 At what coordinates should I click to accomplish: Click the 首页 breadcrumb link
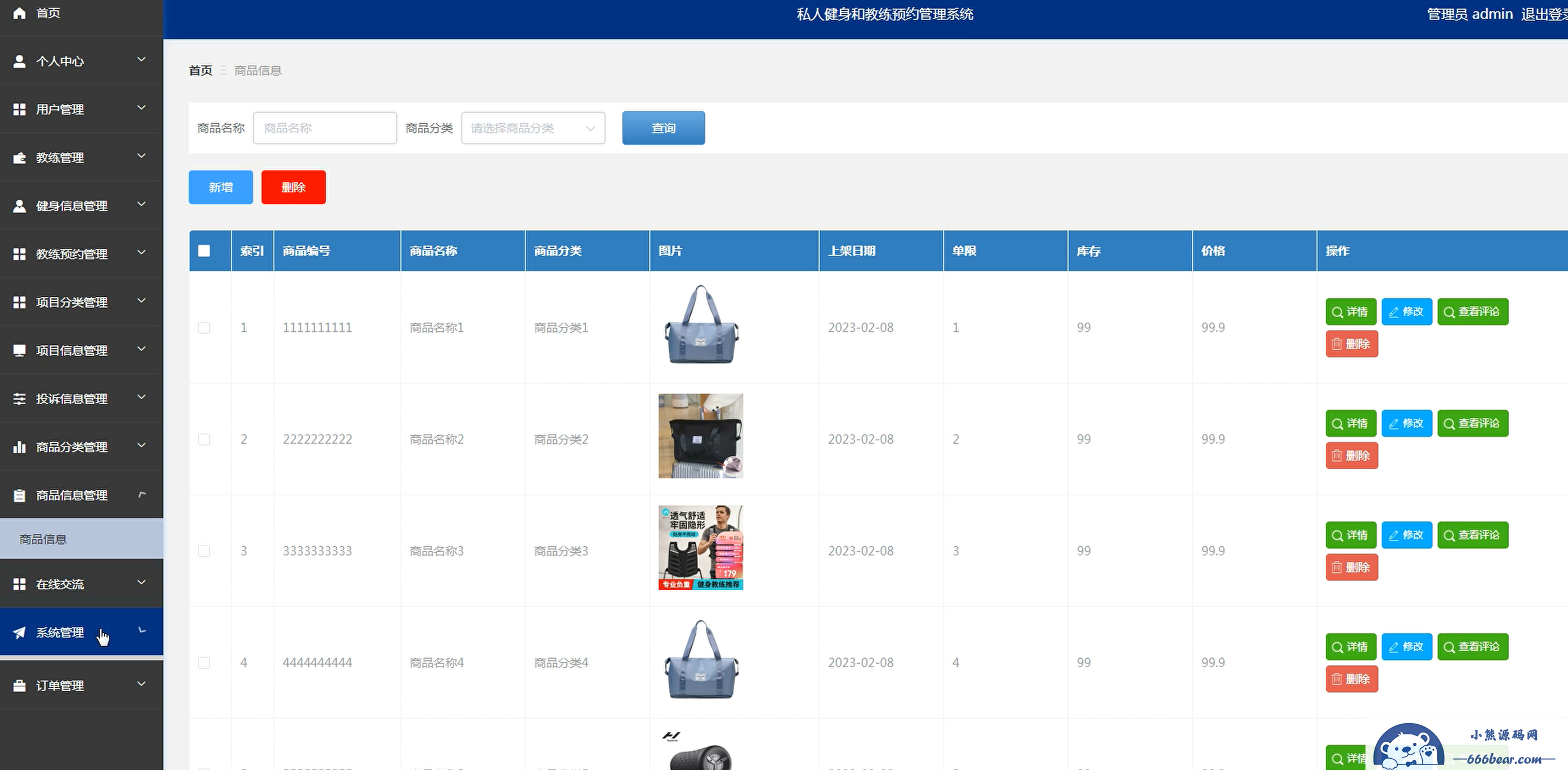pos(200,71)
